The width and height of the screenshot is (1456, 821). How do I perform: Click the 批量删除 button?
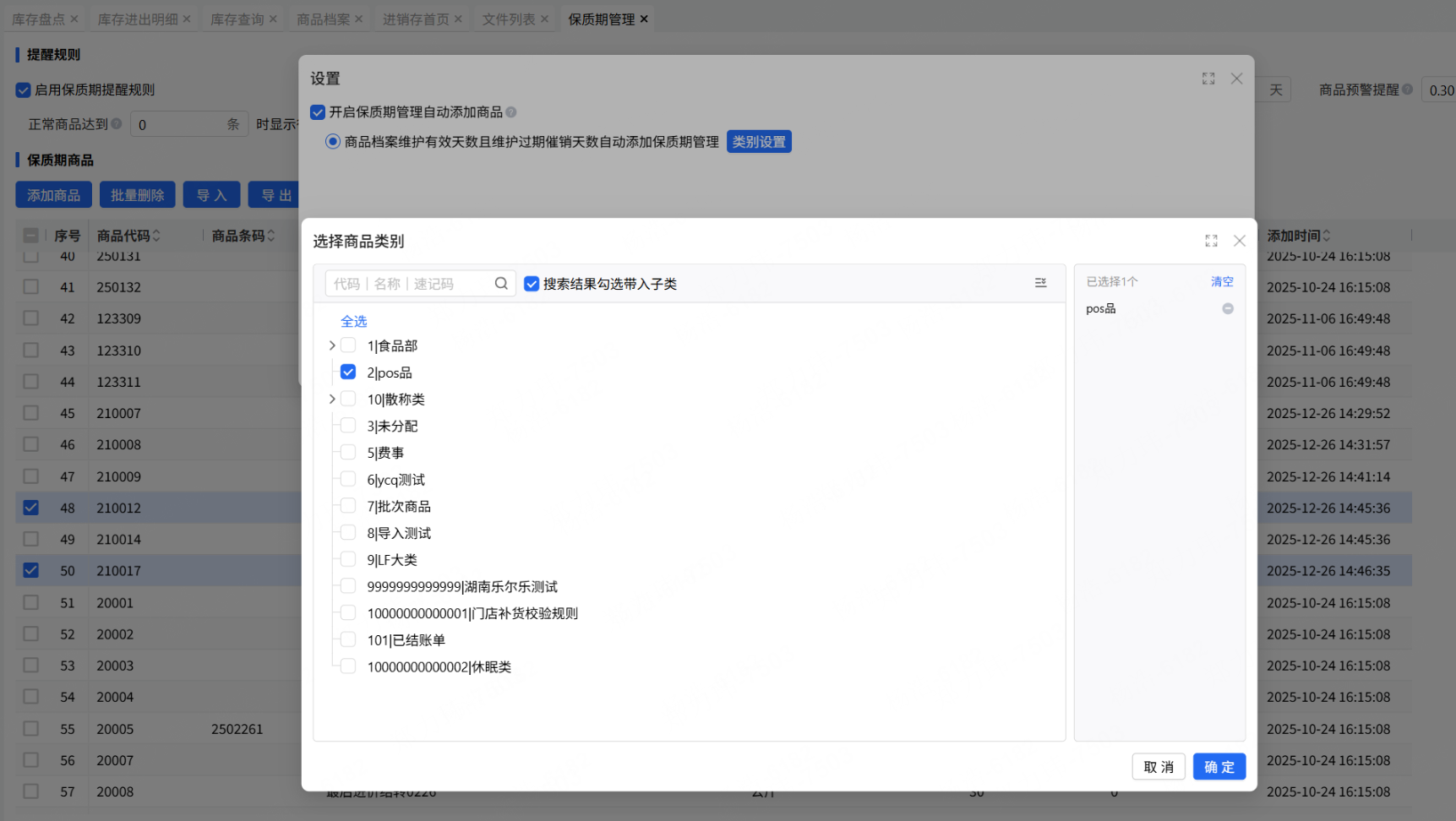coord(138,195)
